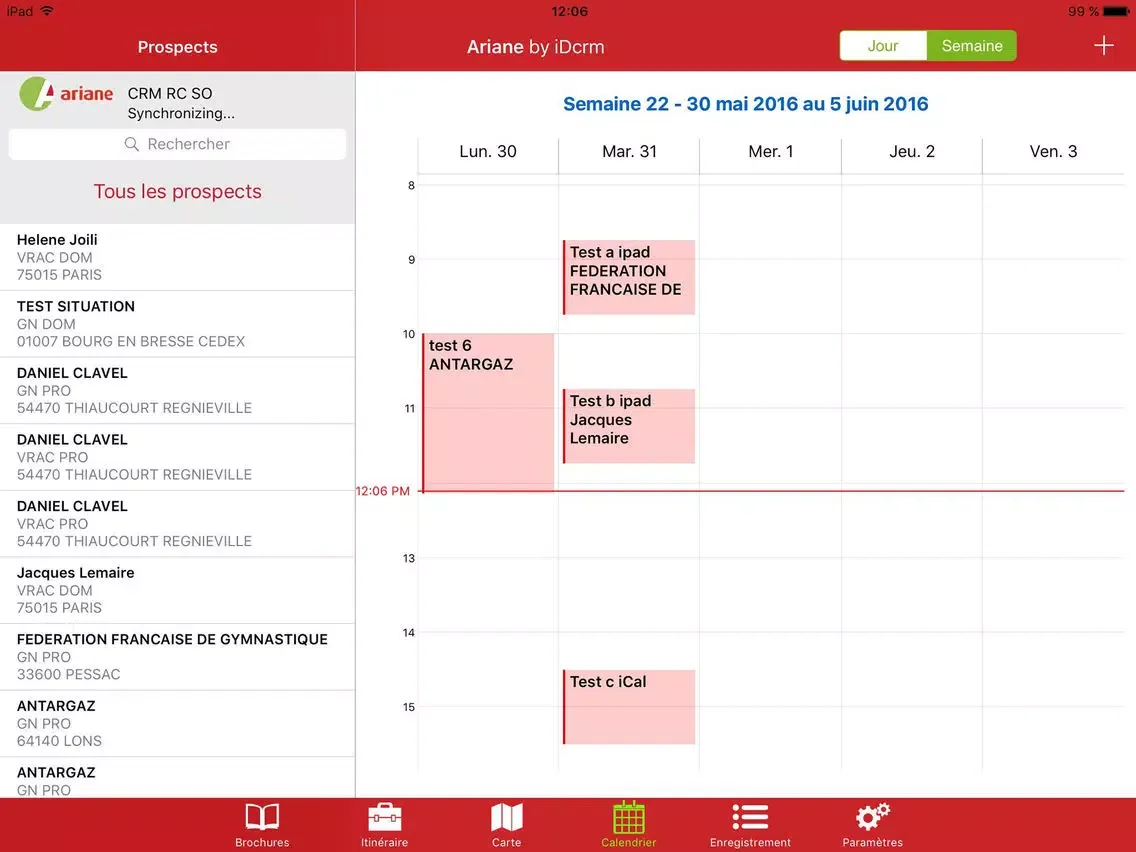
Task: Open Paramètres settings gears
Action: [872, 824]
